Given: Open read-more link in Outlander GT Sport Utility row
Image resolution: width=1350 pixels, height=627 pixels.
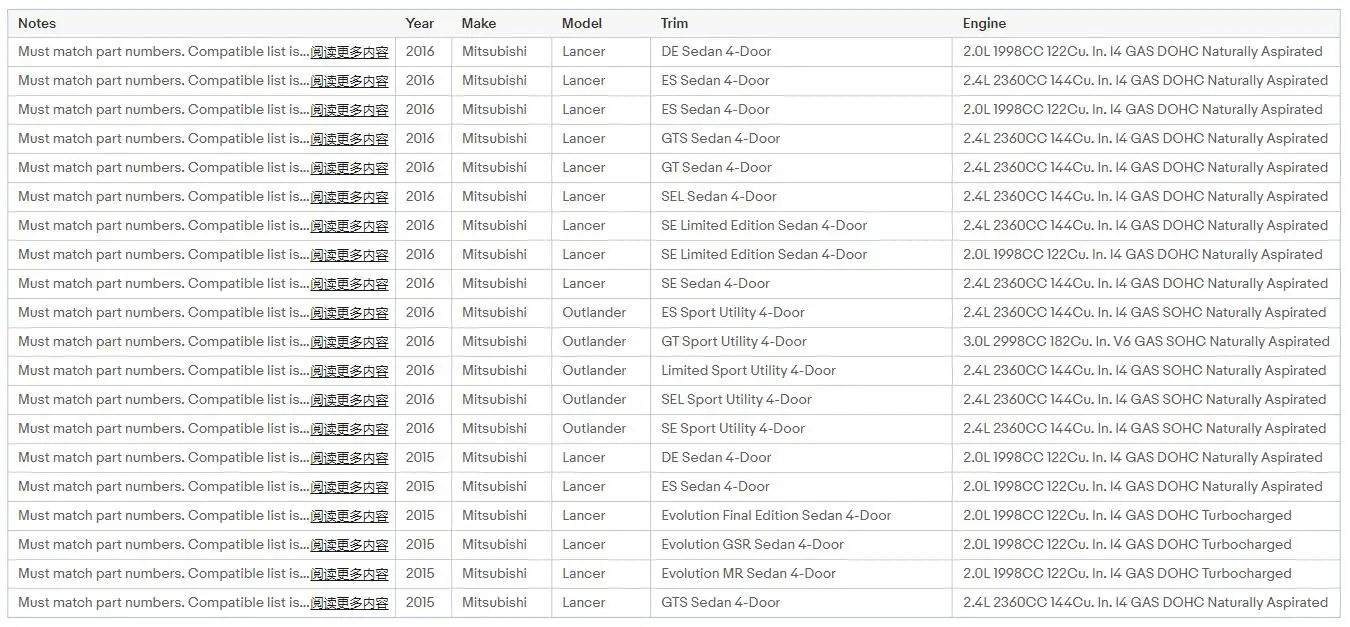Looking at the screenshot, I should point(349,342).
